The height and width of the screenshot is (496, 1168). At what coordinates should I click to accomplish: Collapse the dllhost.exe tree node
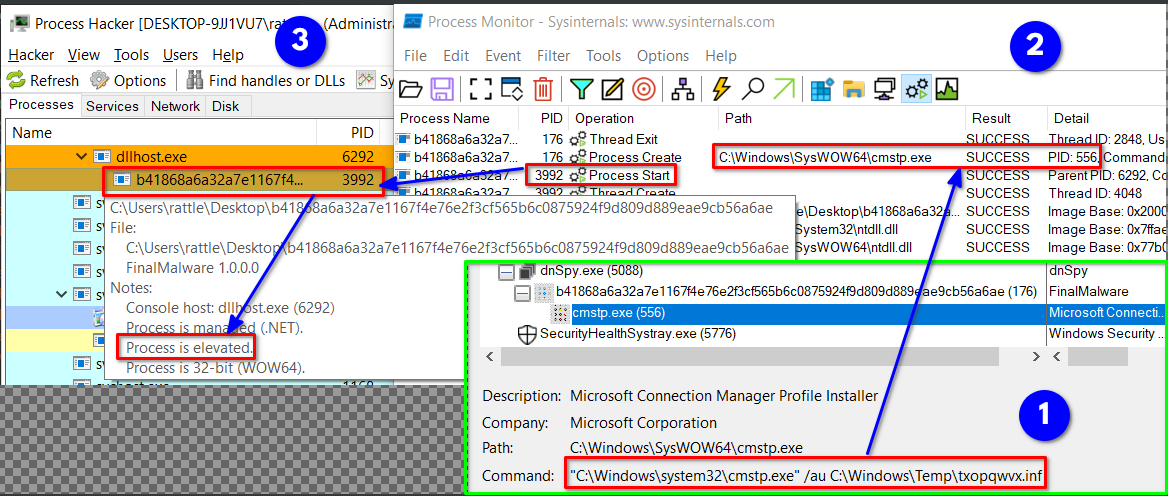pos(81,156)
